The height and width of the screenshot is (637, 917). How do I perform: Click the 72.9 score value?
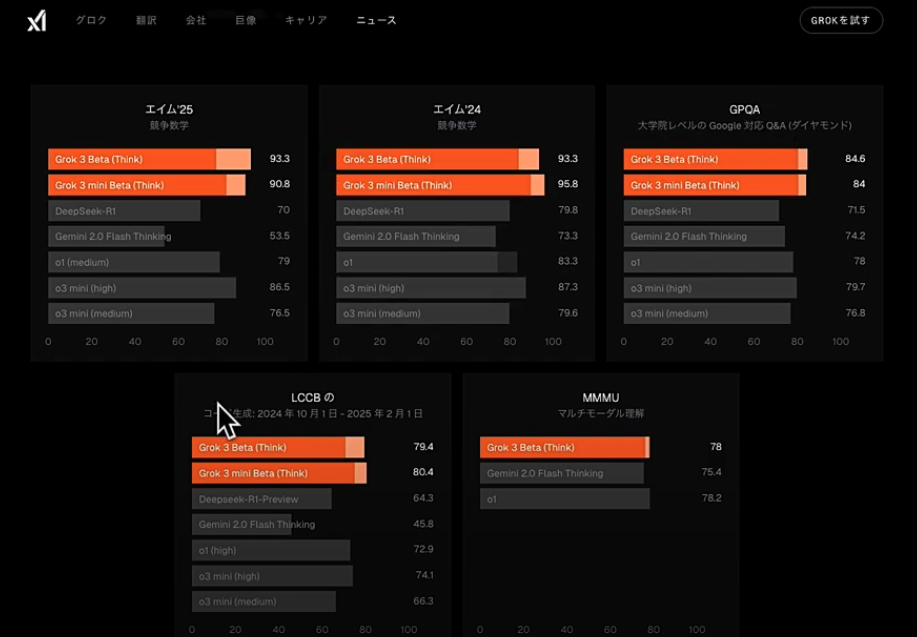(x=423, y=549)
